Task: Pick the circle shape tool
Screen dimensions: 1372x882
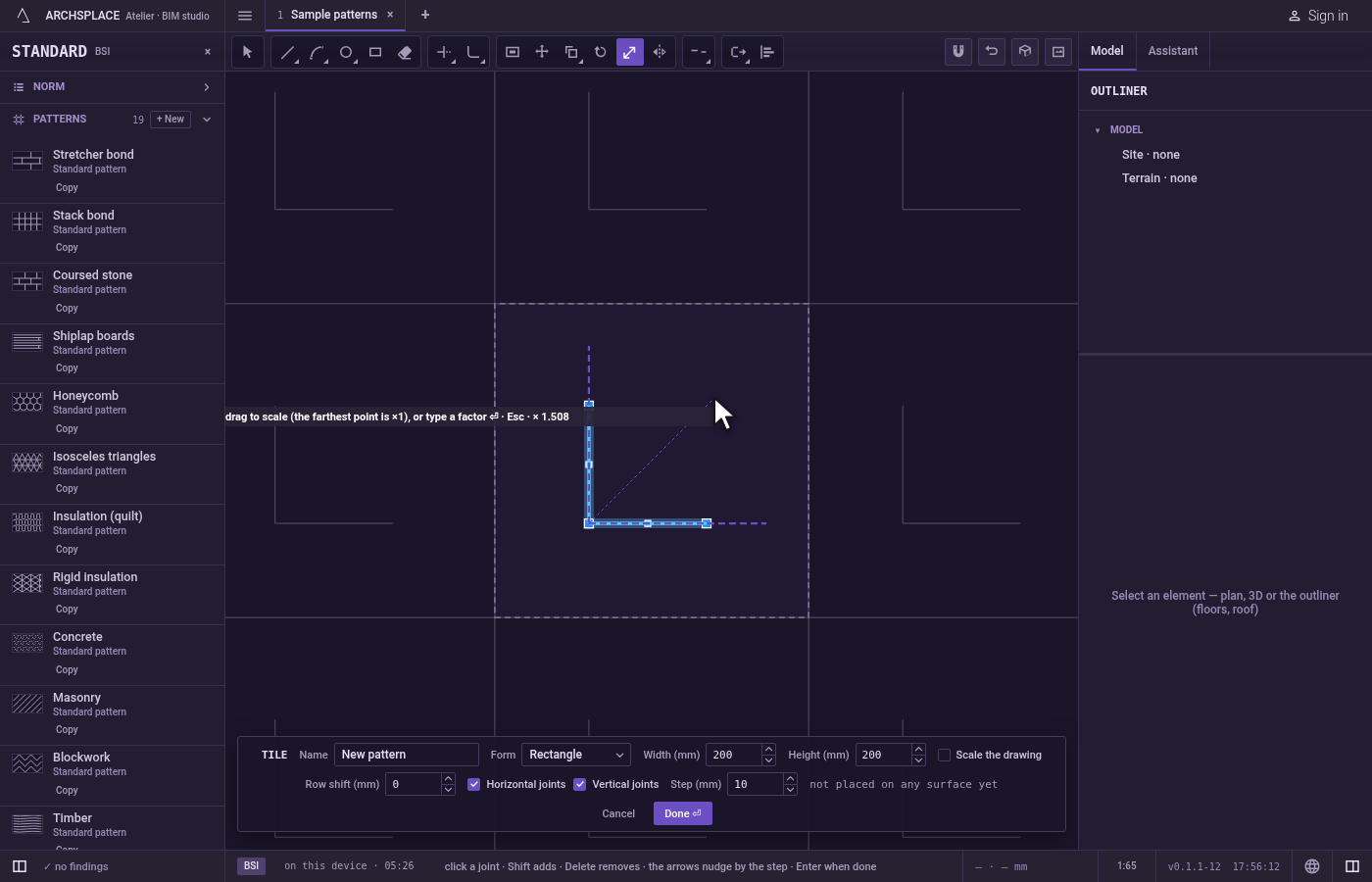Action: [346, 52]
